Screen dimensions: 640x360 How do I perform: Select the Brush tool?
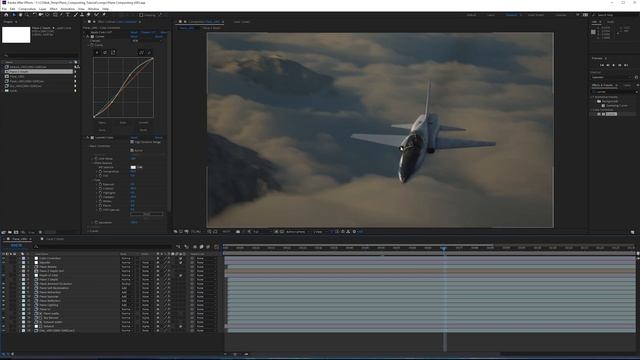[x=76, y=15]
